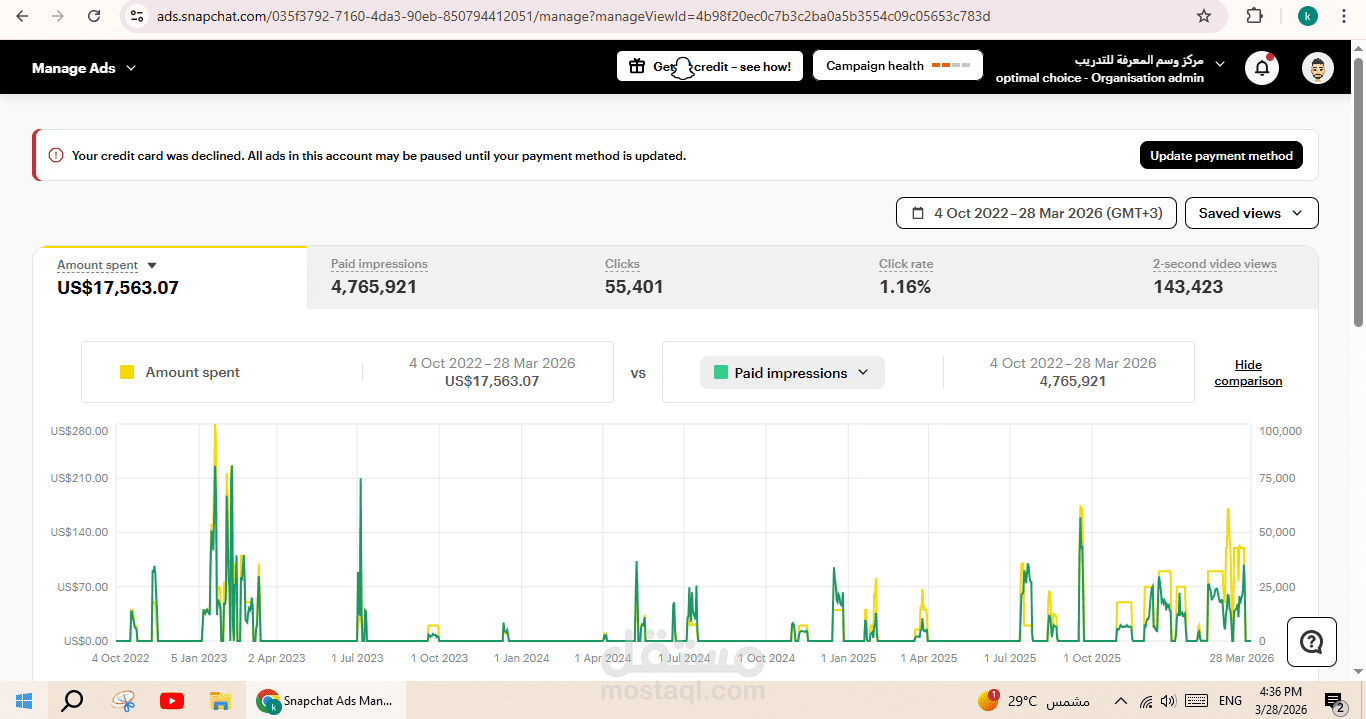Image resolution: width=1366 pixels, height=719 pixels.
Task: Select the Clicks metric tab
Action: [717, 277]
